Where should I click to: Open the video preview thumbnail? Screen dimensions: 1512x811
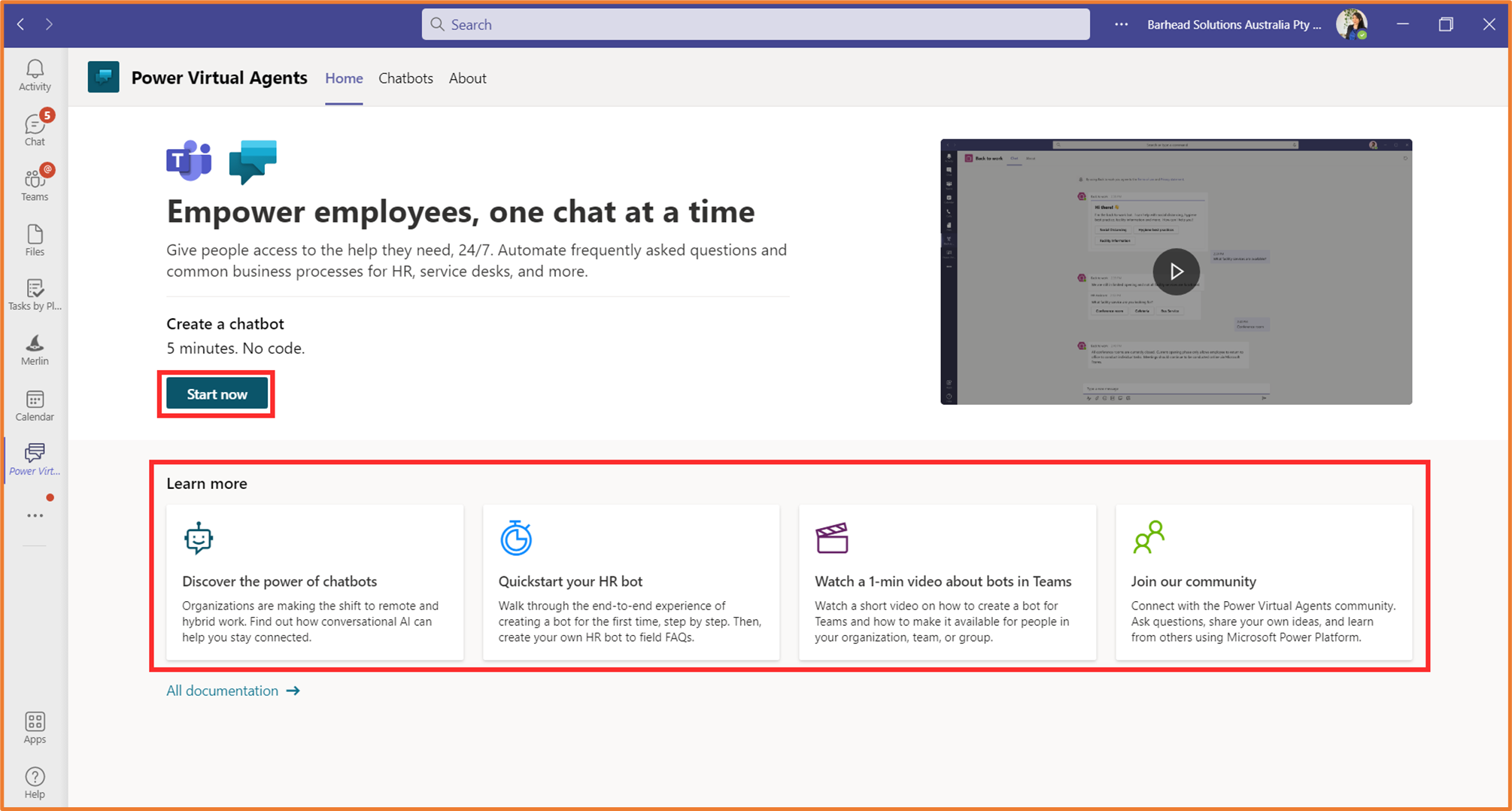(x=1177, y=272)
